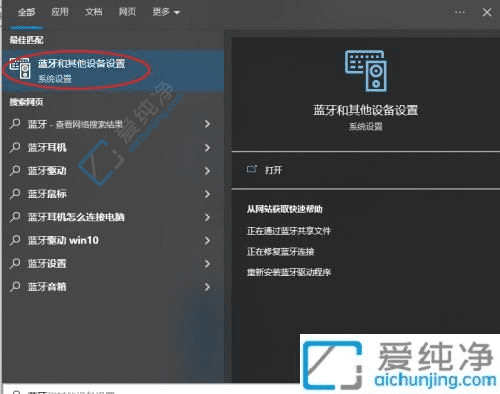This screenshot has width=500, height=394.
Task: Click the 打开 open icon in preview pane
Action: tap(252, 169)
